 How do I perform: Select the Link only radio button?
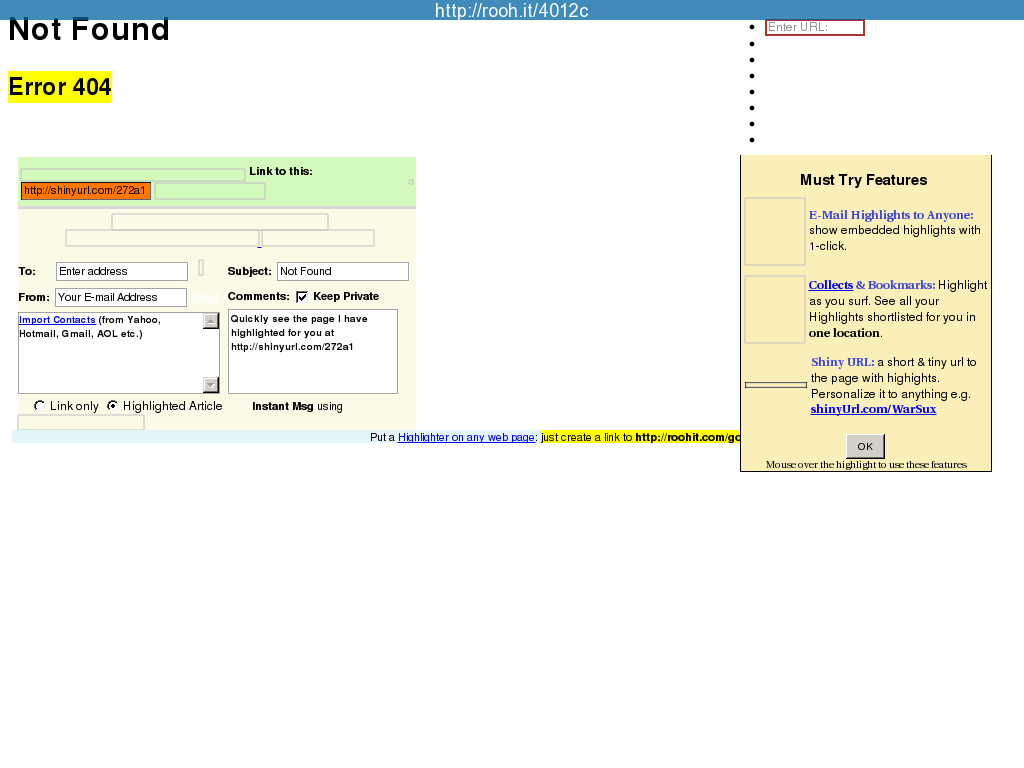pyautogui.click(x=39, y=406)
